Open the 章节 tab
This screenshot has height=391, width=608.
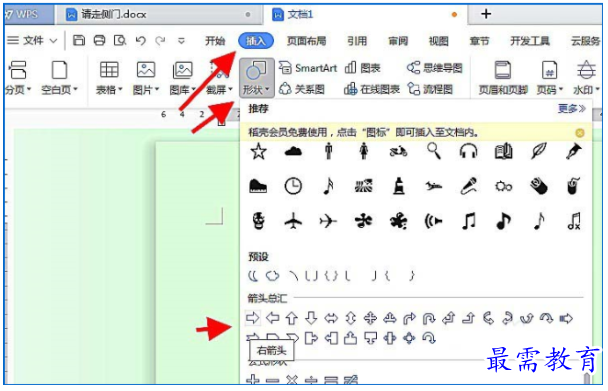[480, 41]
